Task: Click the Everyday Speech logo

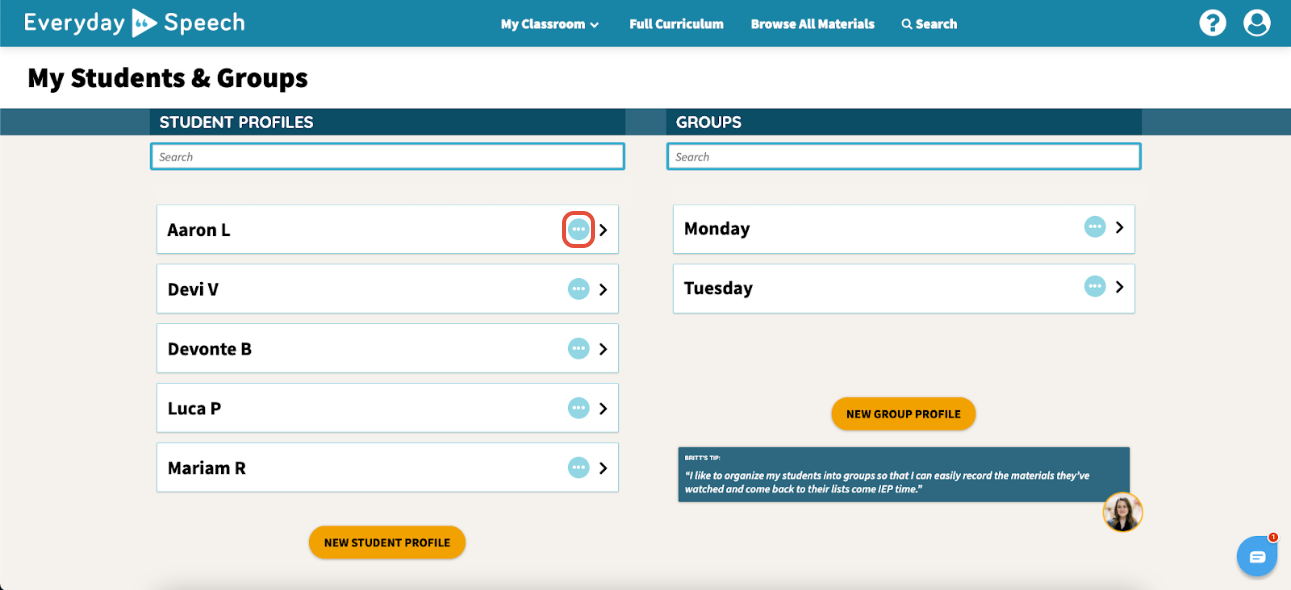Action: pyautogui.click(x=134, y=23)
